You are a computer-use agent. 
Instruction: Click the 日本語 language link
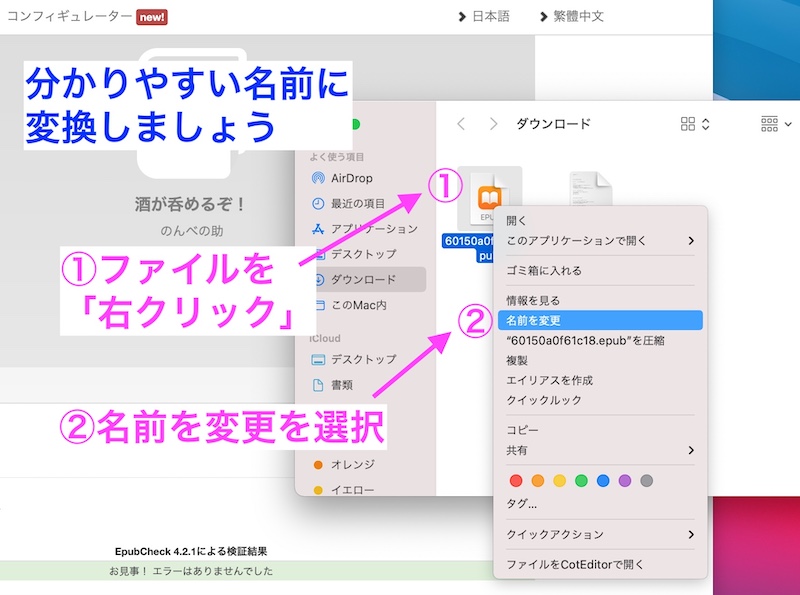[490, 16]
